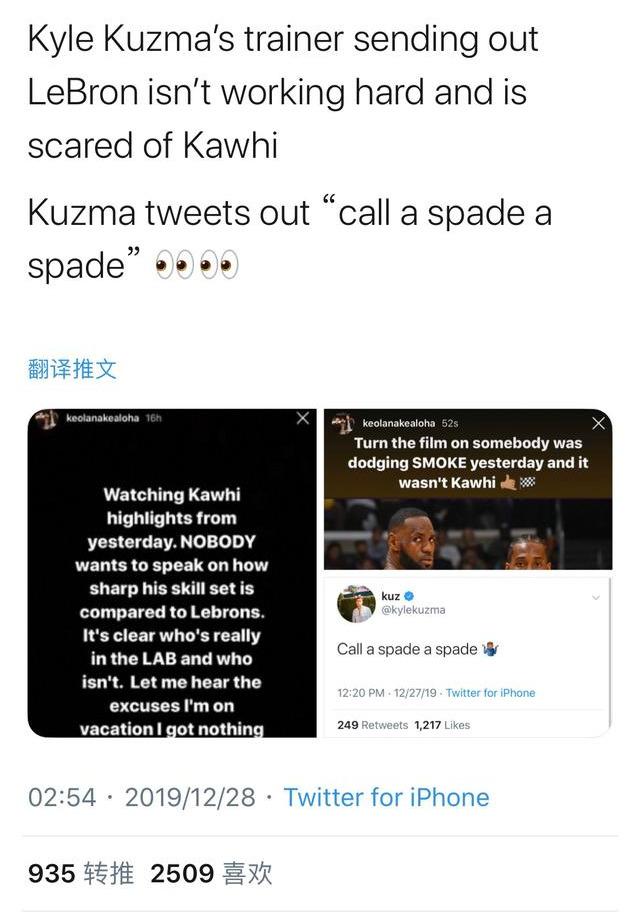Open the Twitter for iPhone source link
Screen dimensions: 635x916
point(386,797)
